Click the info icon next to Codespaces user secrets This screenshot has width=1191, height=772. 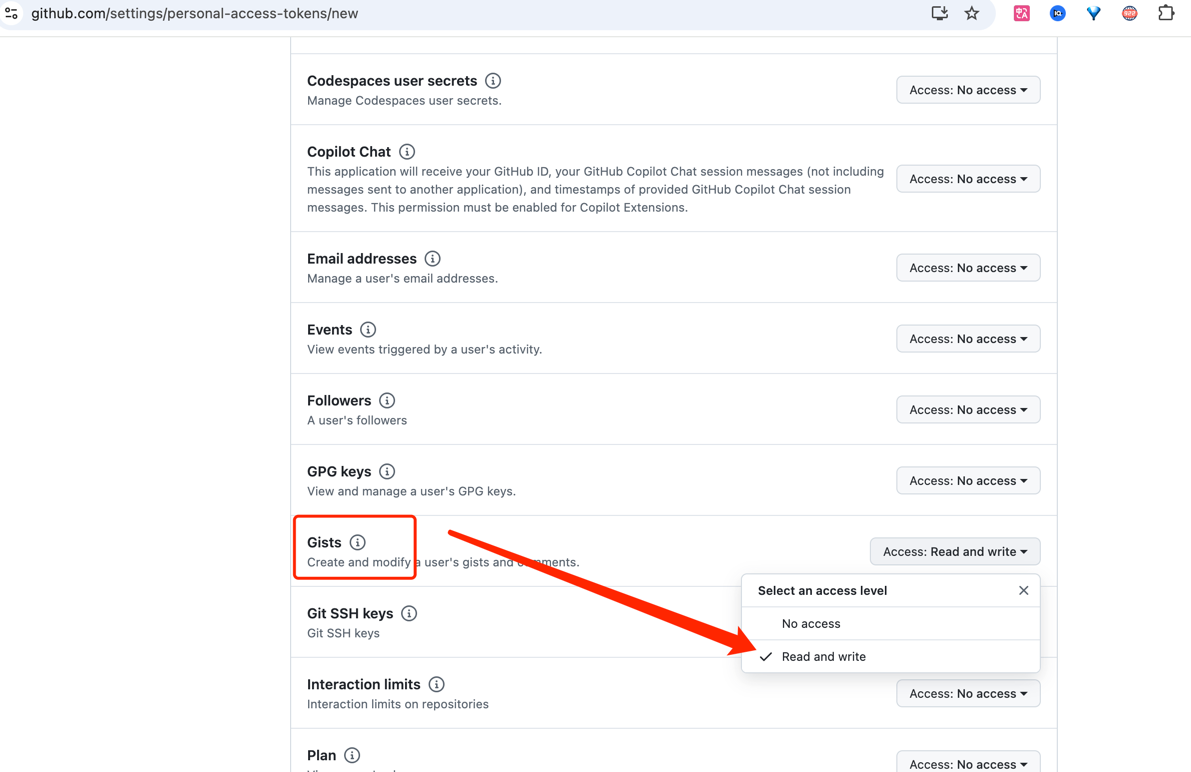coord(493,81)
